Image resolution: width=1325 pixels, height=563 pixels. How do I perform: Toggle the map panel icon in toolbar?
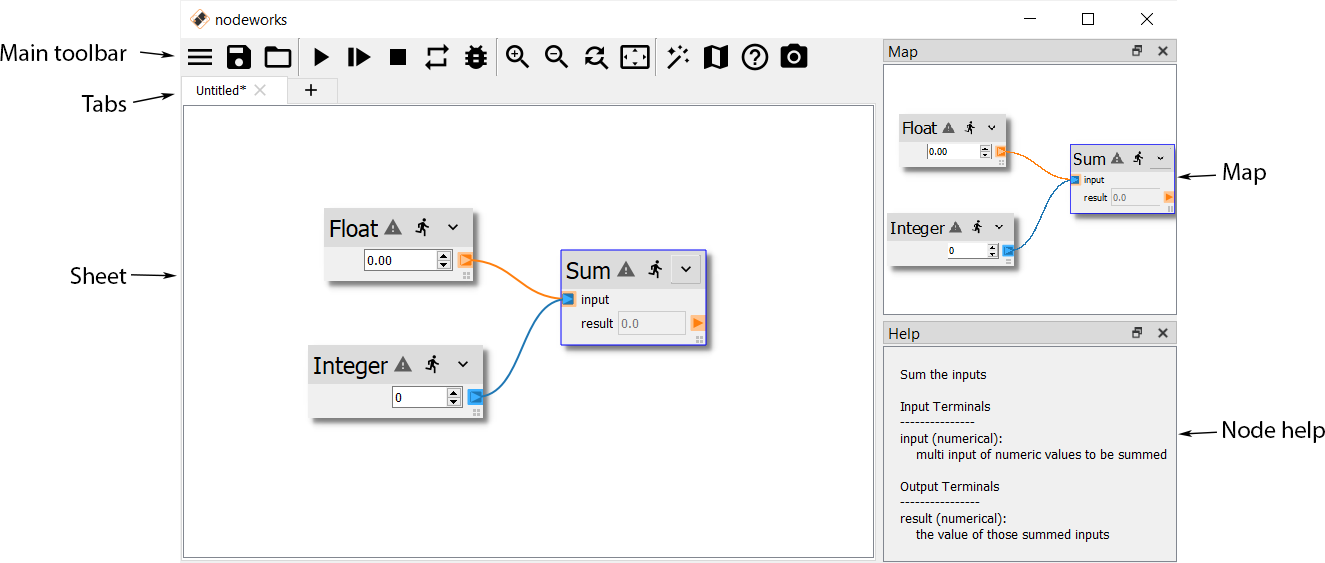(716, 57)
